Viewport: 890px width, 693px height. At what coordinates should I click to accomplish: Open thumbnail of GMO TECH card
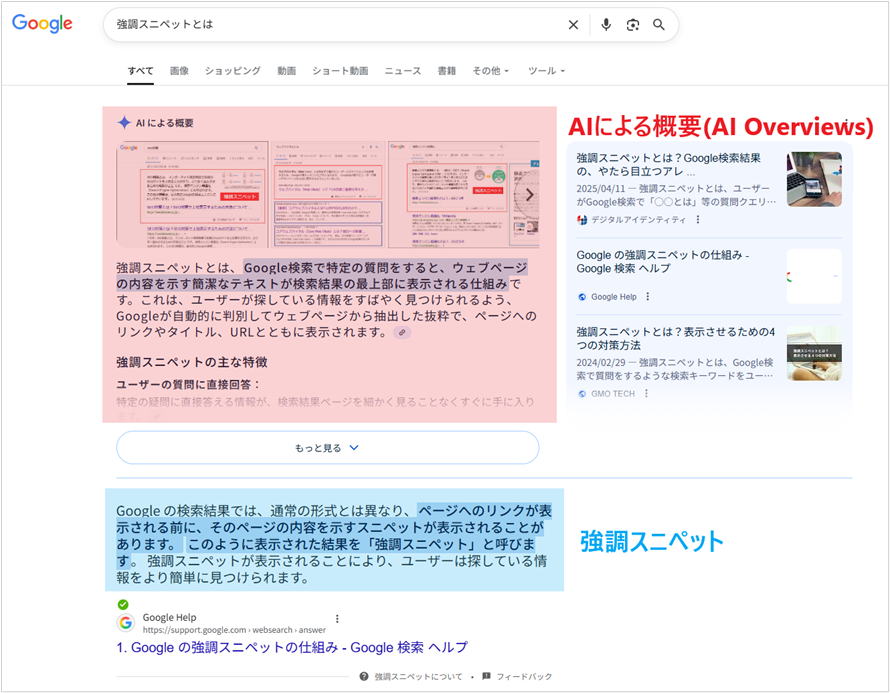[815, 353]
